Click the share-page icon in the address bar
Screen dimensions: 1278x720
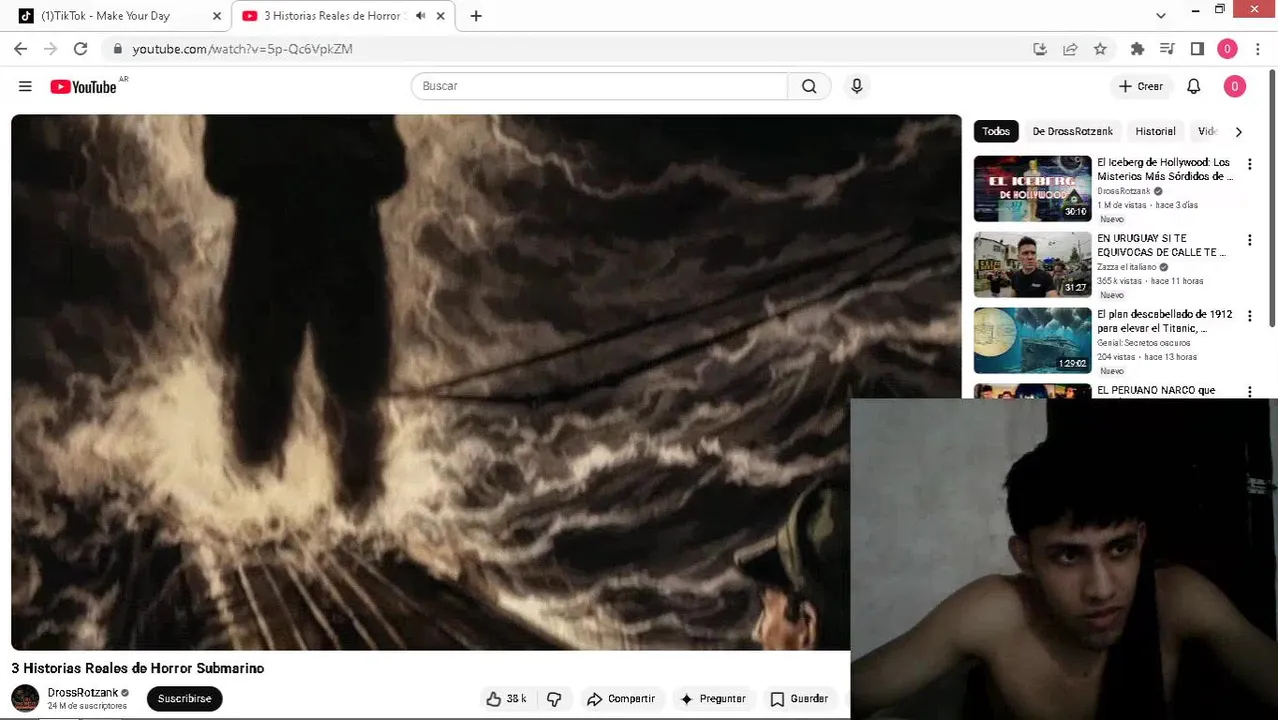1070,49
